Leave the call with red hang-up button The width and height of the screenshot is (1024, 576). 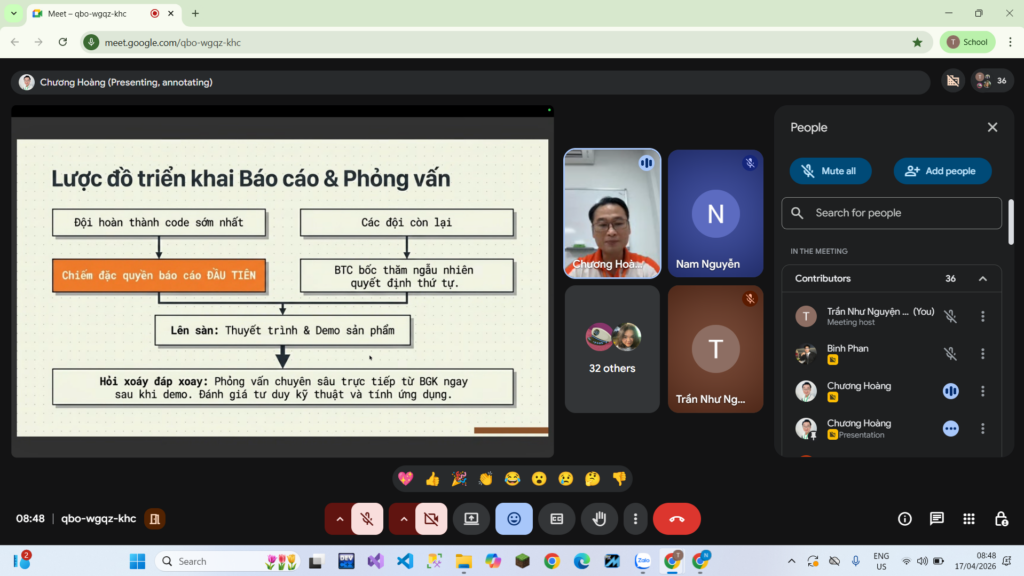point(677,519)
